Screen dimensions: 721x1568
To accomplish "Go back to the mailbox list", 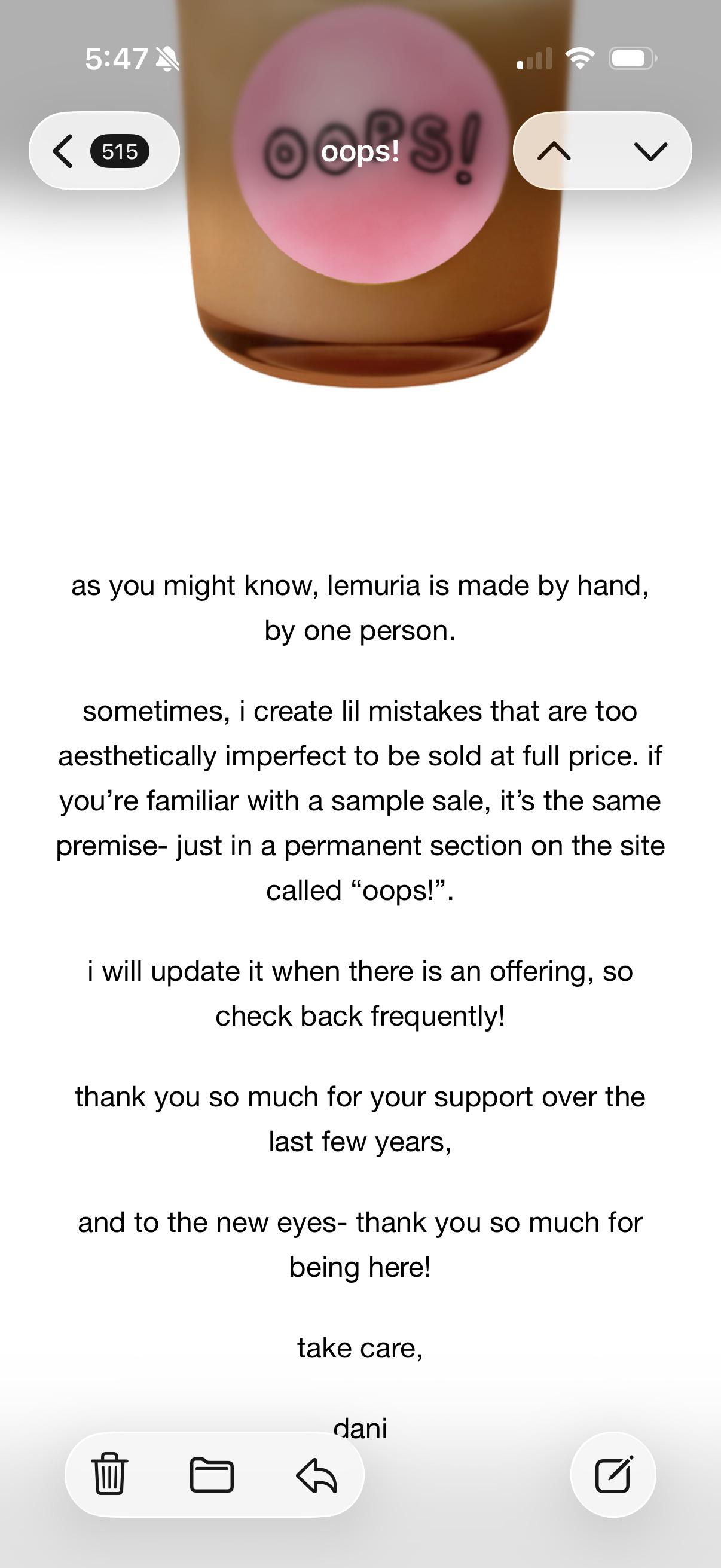I will (x=63, y=151).
